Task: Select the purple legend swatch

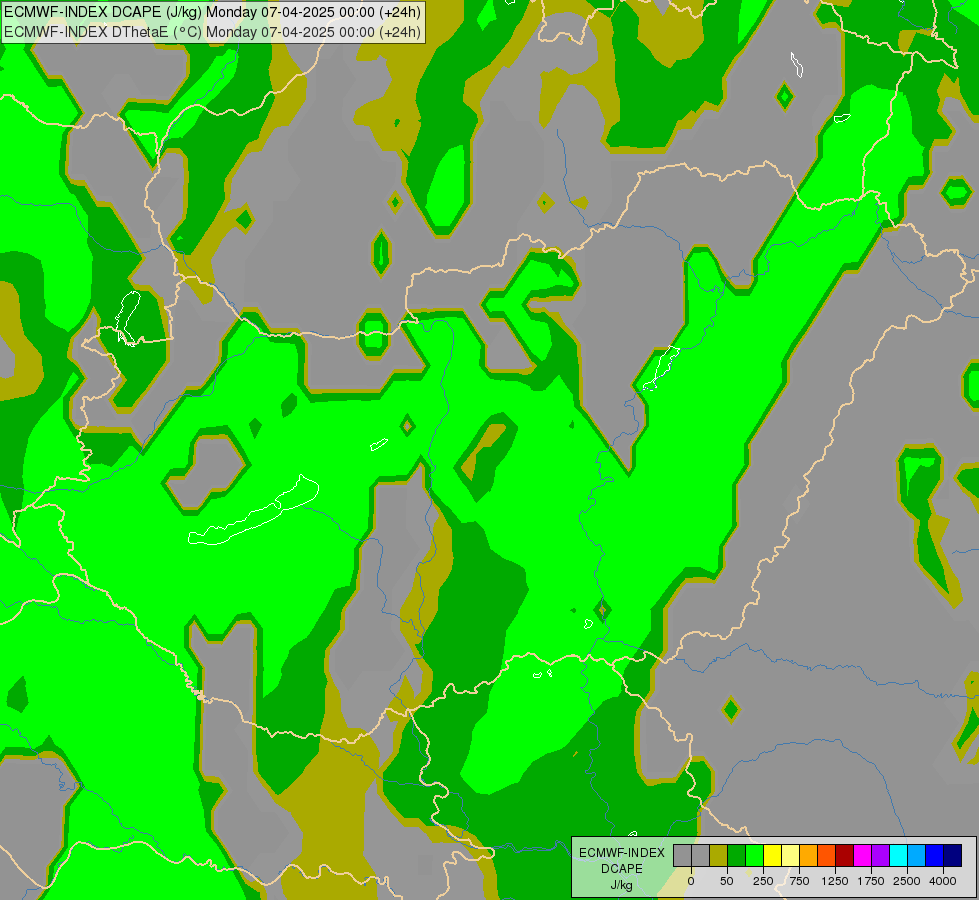Action: 881,855
